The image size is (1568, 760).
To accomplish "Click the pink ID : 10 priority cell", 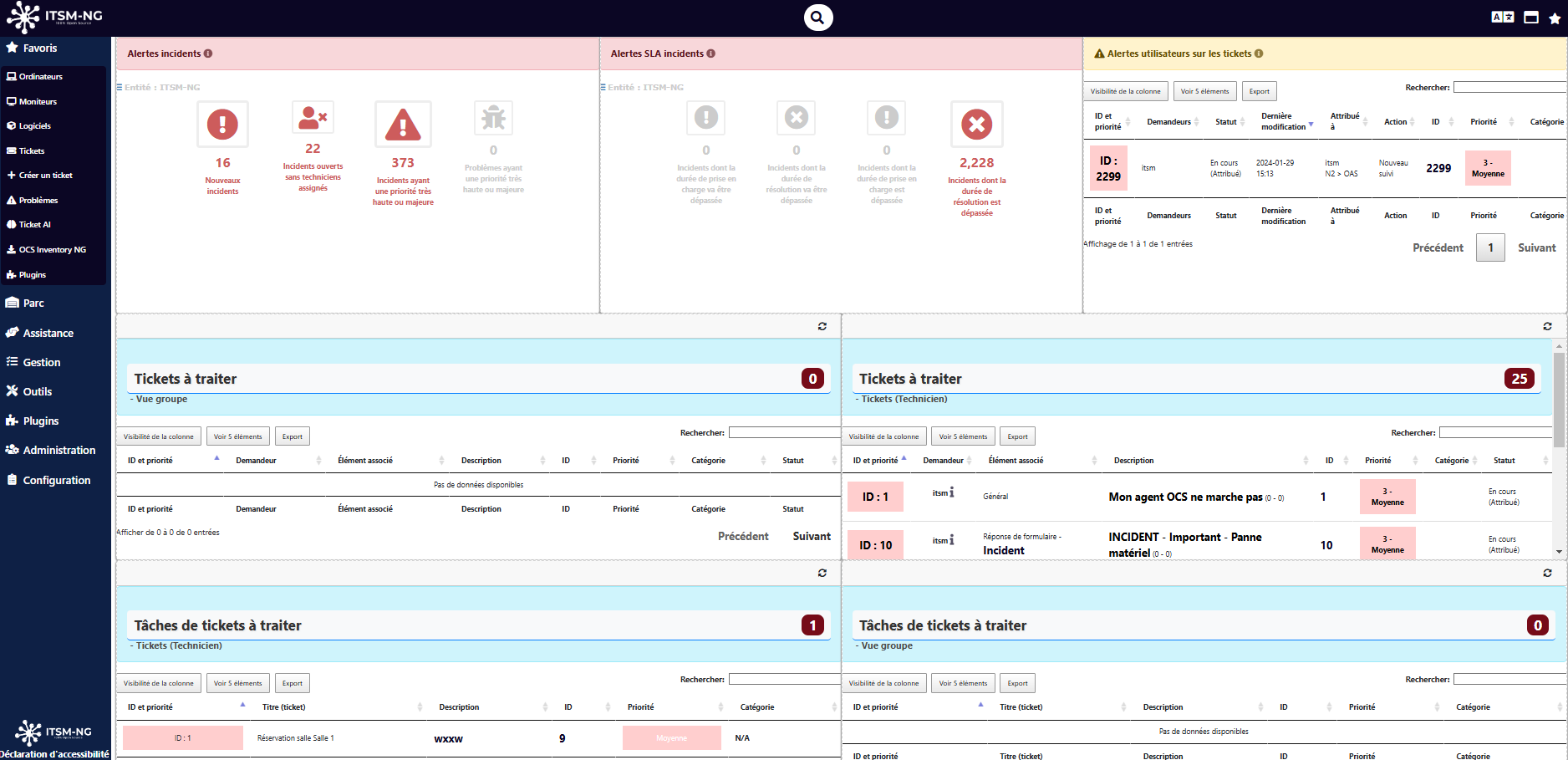I will pyautogui.click(x=875, y=545).
